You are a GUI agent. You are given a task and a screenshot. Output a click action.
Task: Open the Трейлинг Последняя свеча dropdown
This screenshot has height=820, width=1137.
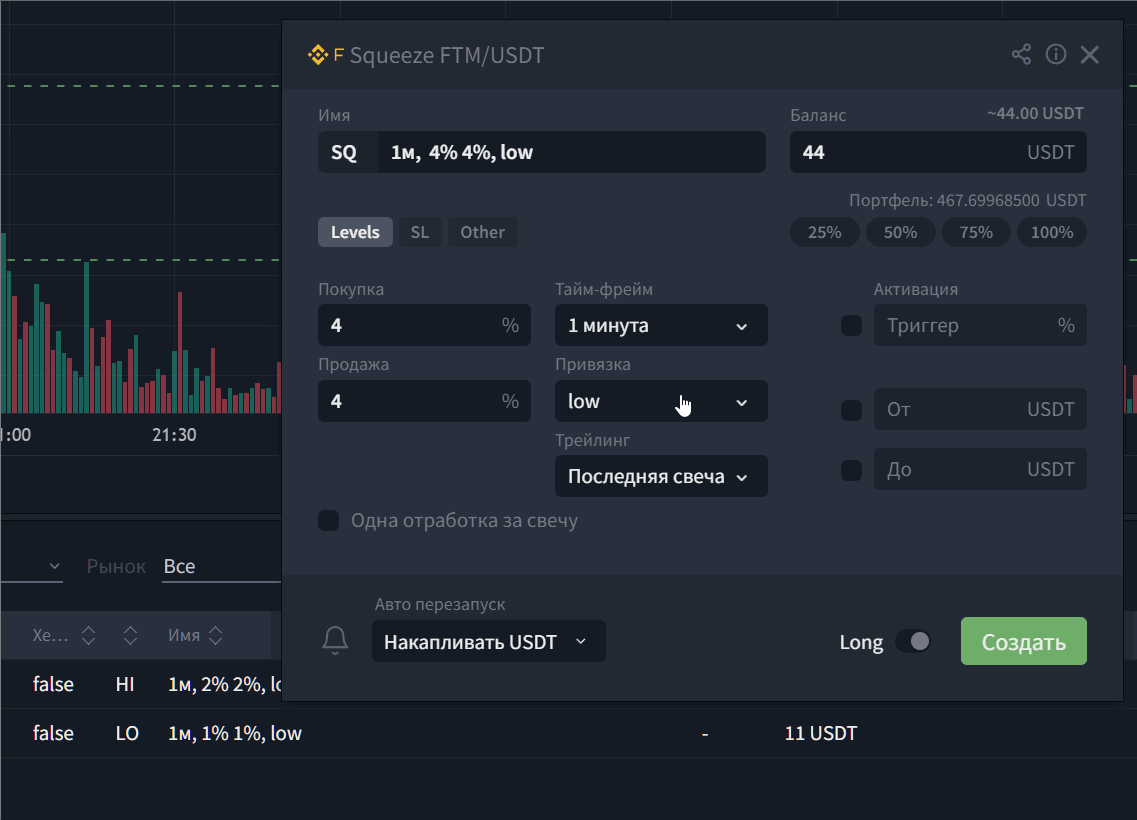[x=660, y=477]
